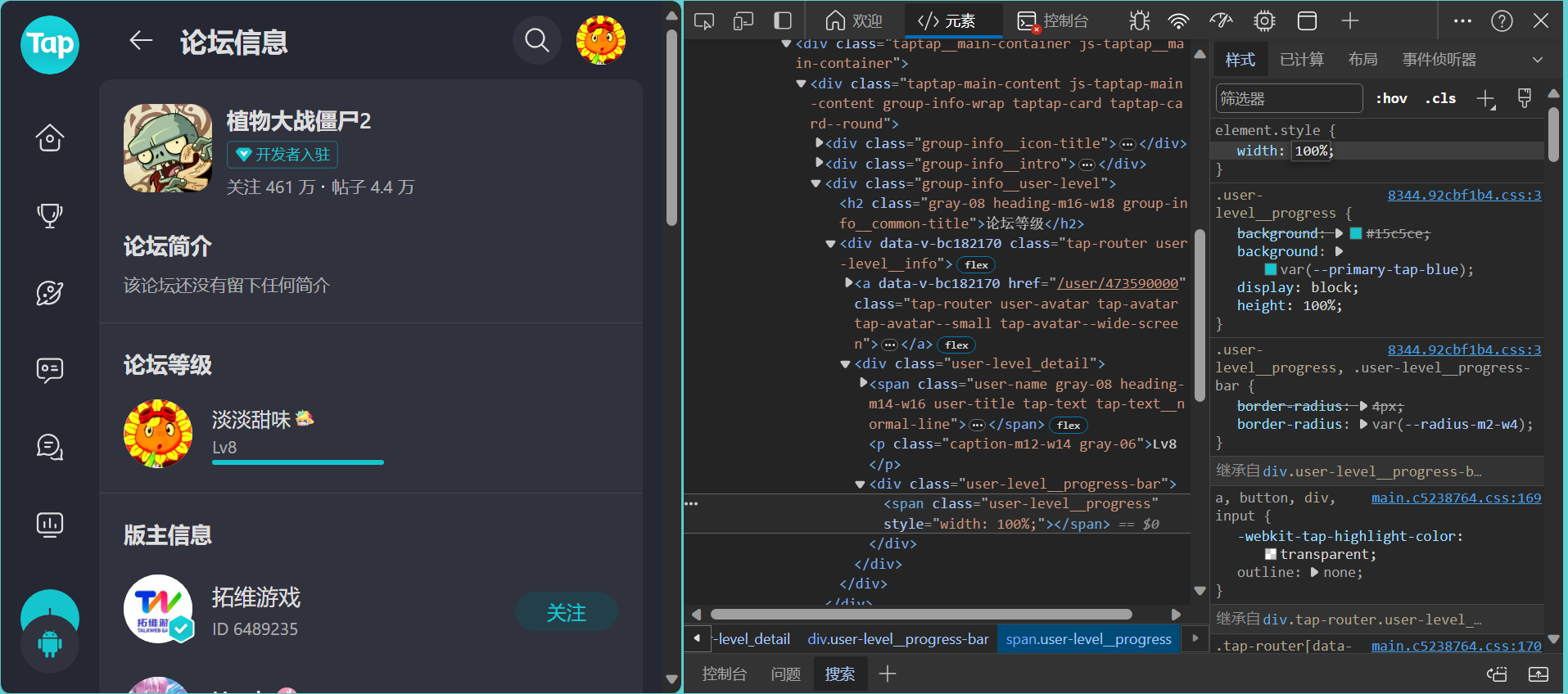Collapse the user-level_detail div node
Image resolution: width=1568 pixels, height=694 pixels.
coord(845,364)
